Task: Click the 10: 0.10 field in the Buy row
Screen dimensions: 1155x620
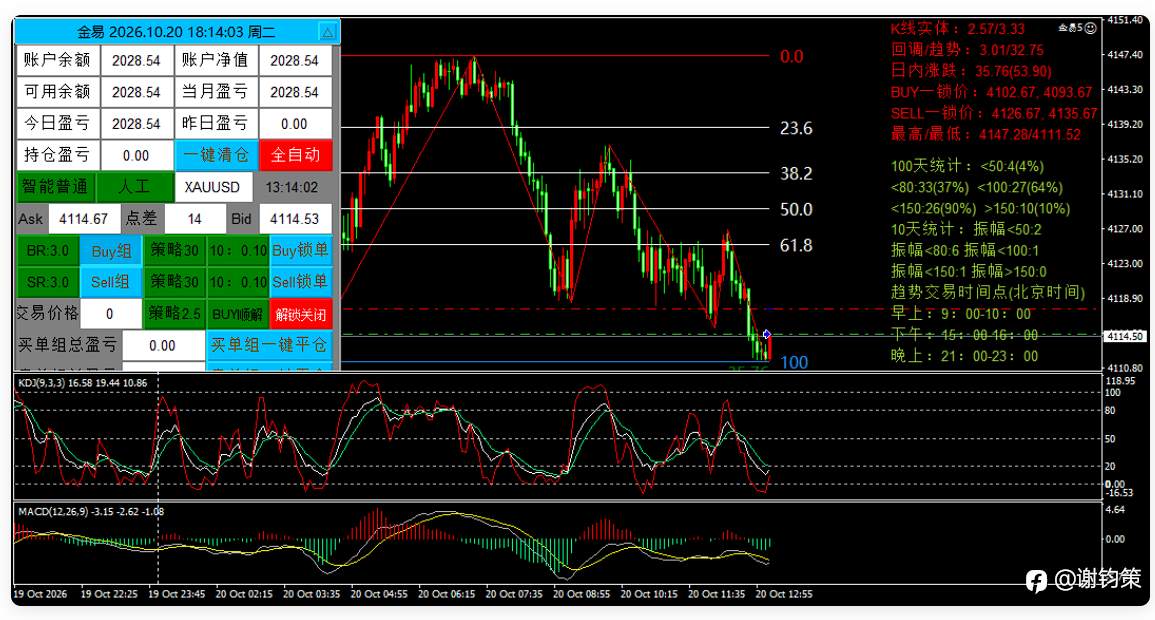Action: (238, 250)
